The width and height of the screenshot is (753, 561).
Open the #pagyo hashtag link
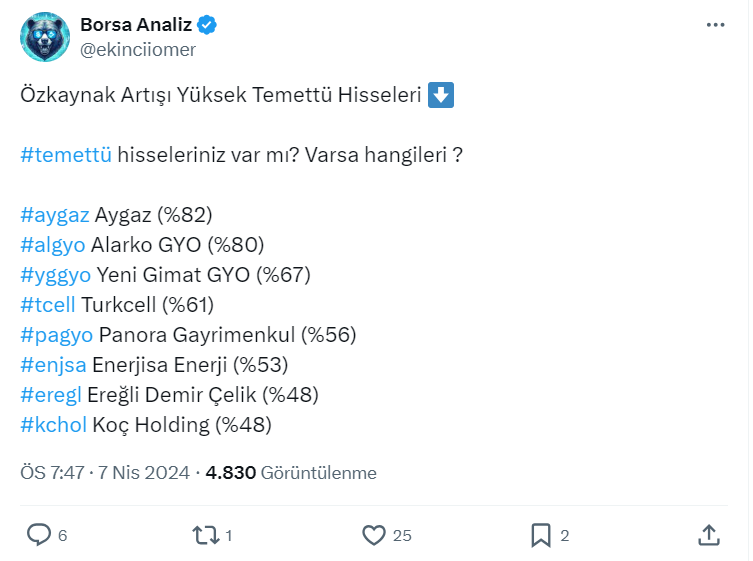pyautogui.click(x=57, y=335)
